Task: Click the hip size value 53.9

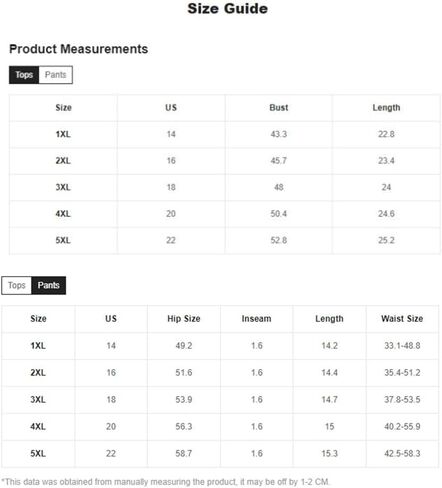Action: [184, 400]
